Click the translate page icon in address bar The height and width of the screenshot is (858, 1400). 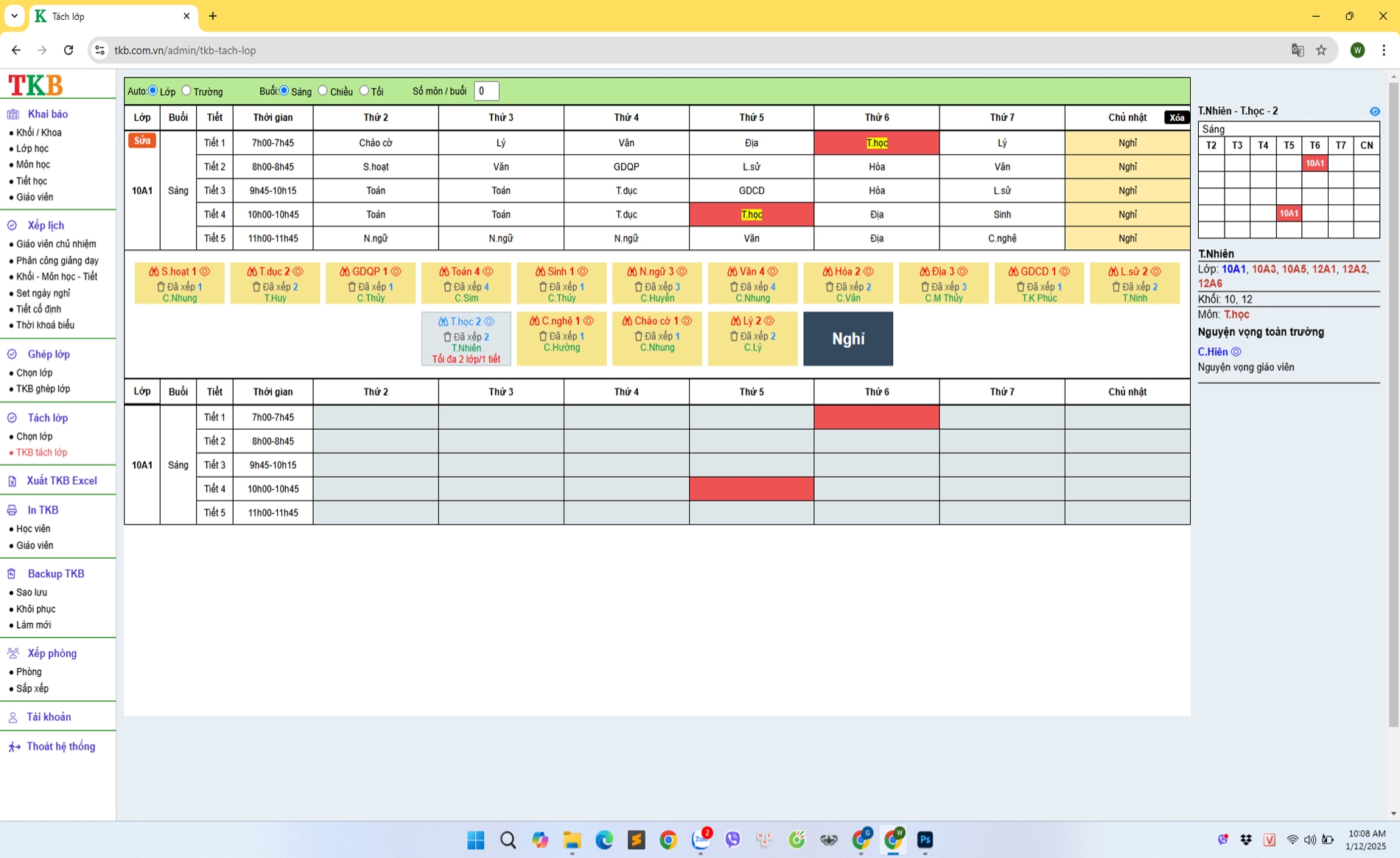1298,50
